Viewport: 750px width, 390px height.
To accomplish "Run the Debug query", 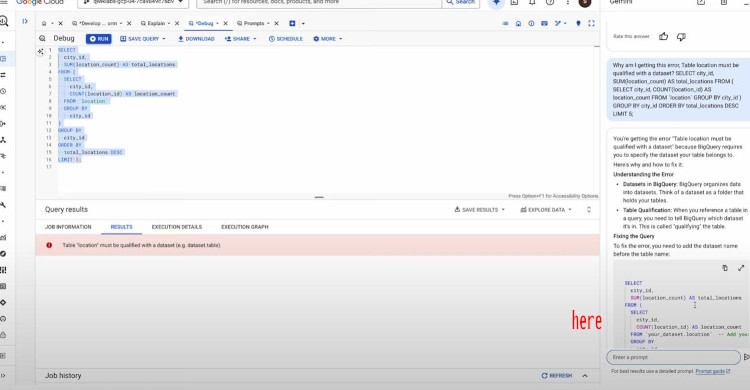I will [x=99, y=39].
